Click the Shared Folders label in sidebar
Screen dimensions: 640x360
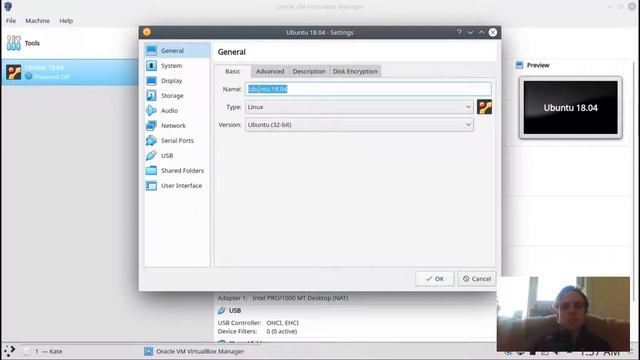coord(182,171)
